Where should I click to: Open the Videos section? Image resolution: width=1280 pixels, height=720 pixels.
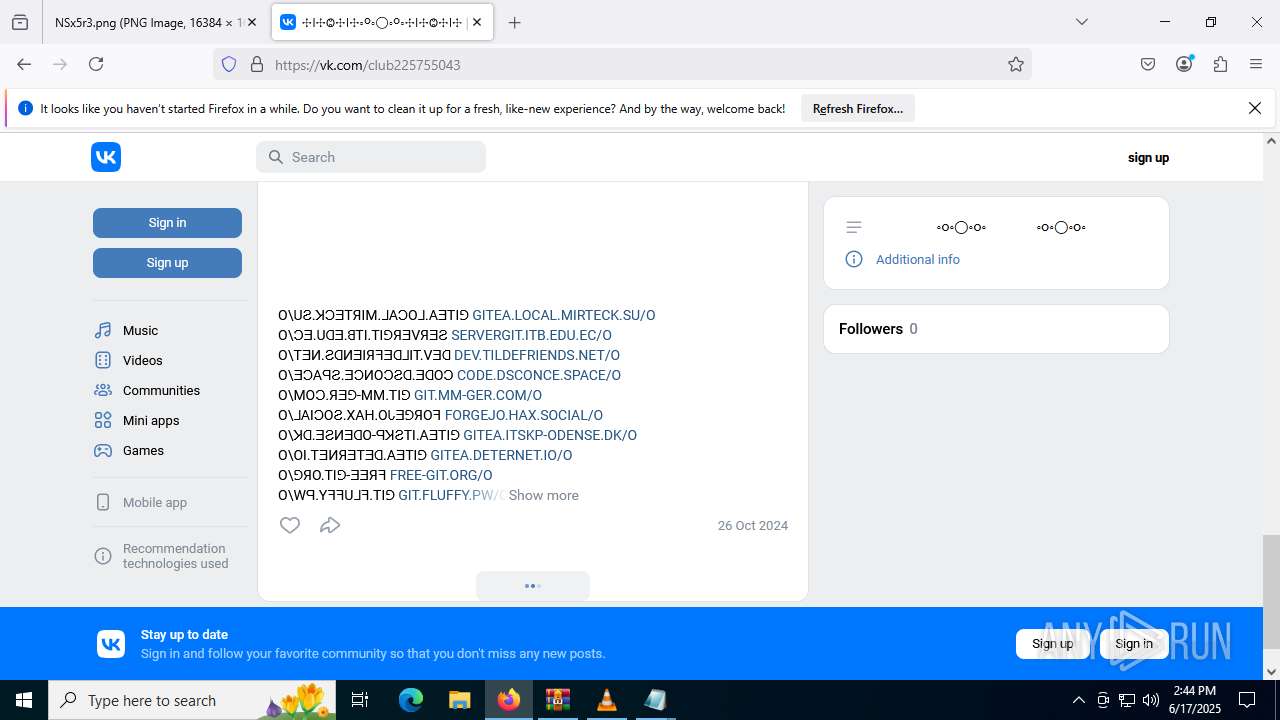(142, 360)
